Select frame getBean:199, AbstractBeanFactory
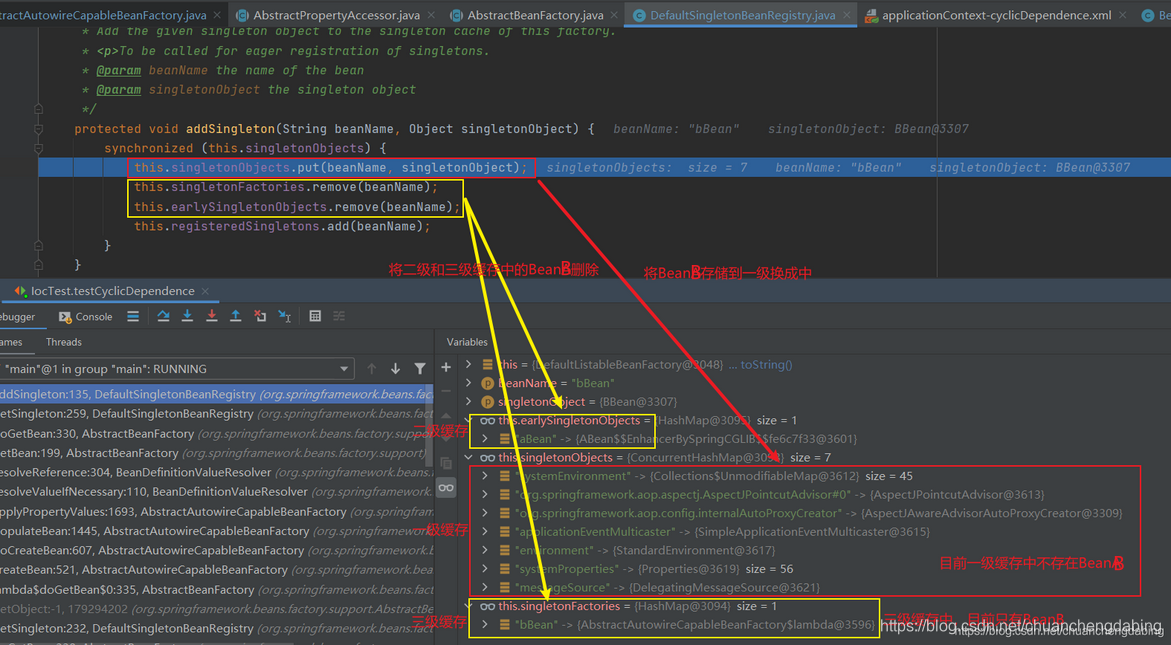 217,453
